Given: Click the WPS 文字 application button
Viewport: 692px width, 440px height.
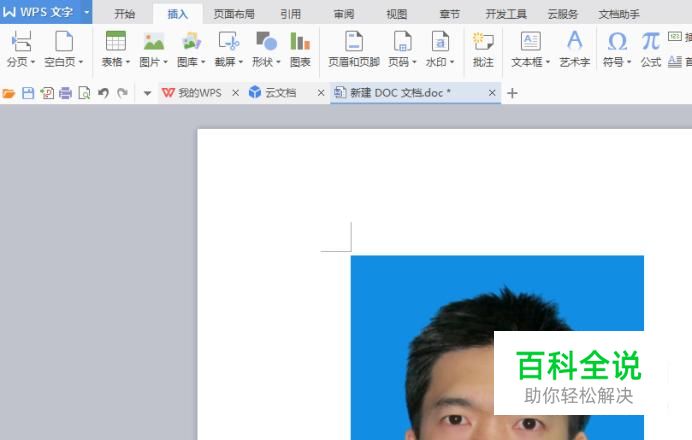Looking at the screenshot, I should pos(40,12).
